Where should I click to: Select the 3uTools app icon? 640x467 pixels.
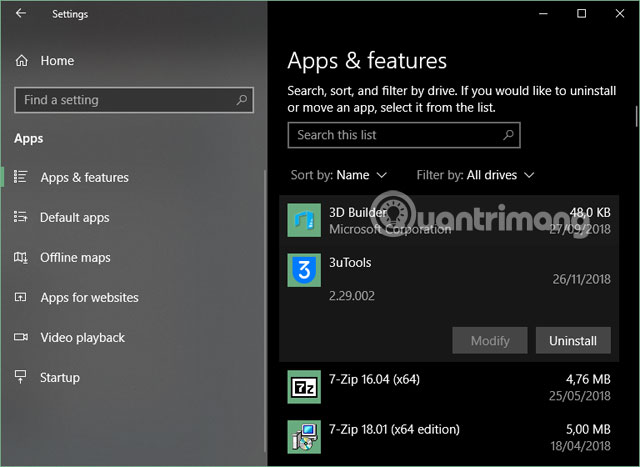point(304,270)
